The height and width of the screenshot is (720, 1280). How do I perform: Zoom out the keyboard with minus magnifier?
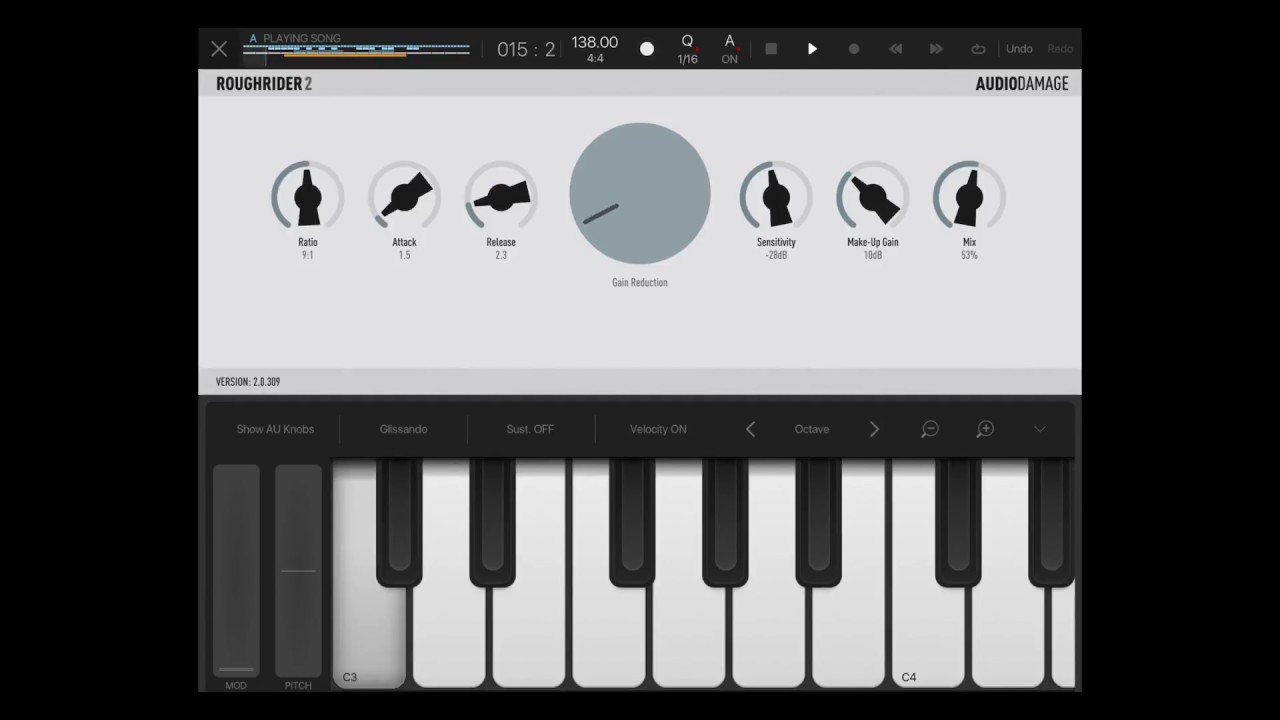[930, 429]
